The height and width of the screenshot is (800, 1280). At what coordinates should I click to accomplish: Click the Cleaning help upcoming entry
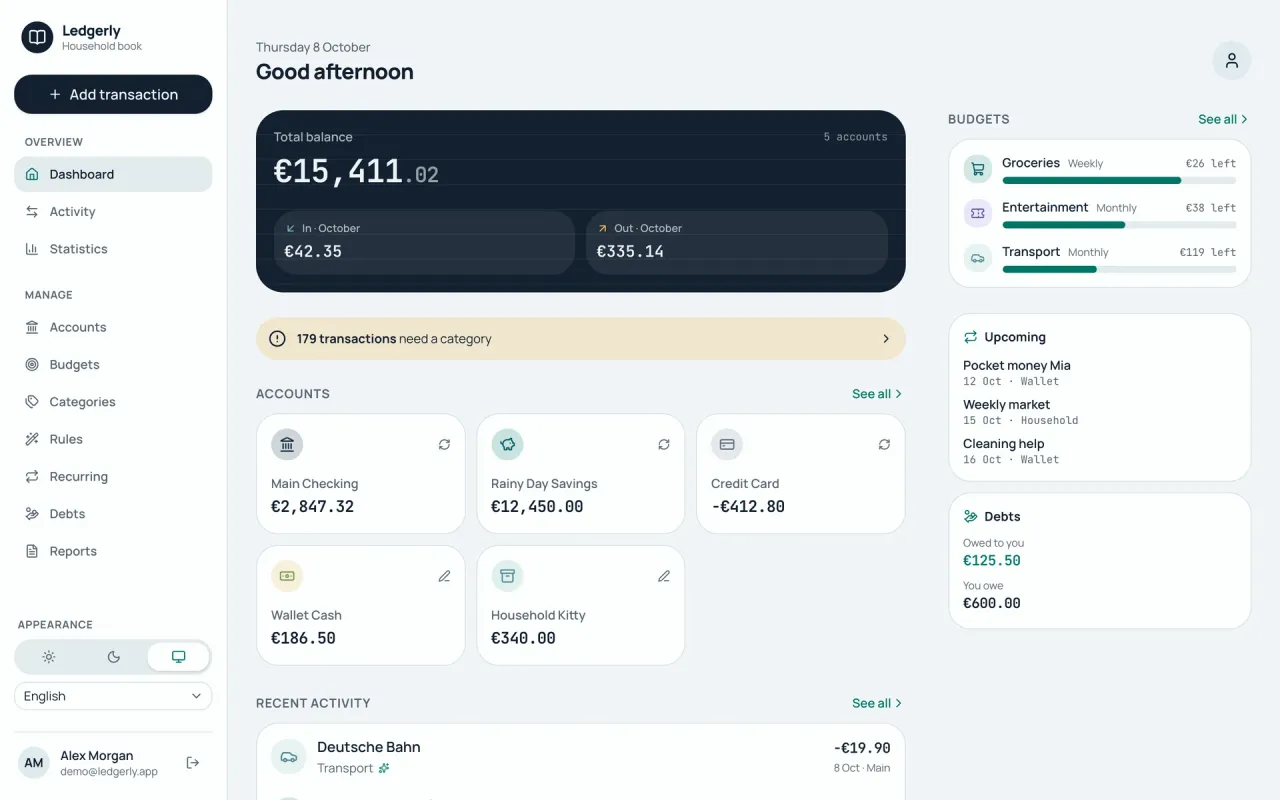(x=1100, y=451)
